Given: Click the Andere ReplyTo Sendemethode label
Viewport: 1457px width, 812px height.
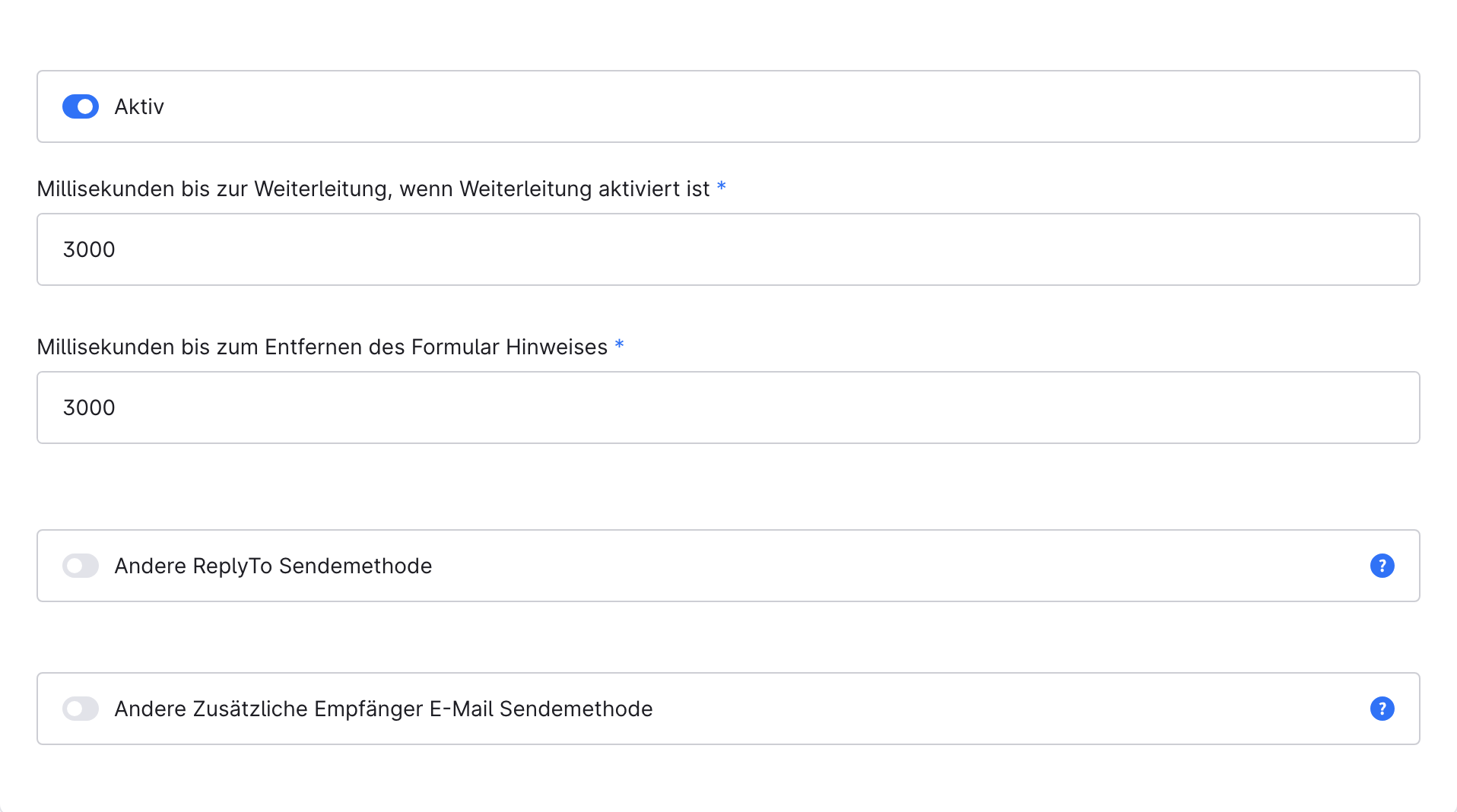Looking at the screenshot, I should click(x=273, y=566).
